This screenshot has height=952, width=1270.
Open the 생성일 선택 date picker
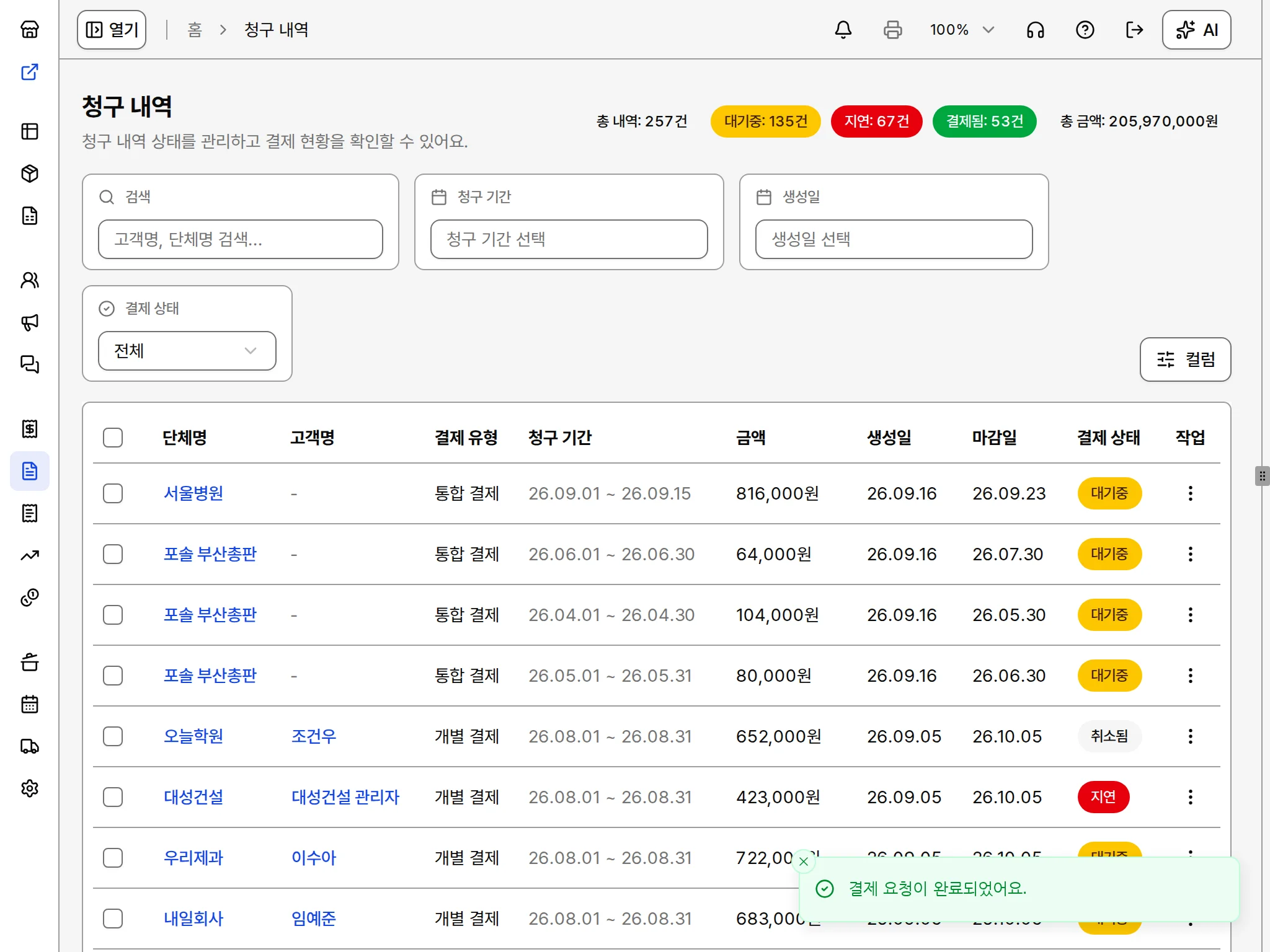coord(894,239)
